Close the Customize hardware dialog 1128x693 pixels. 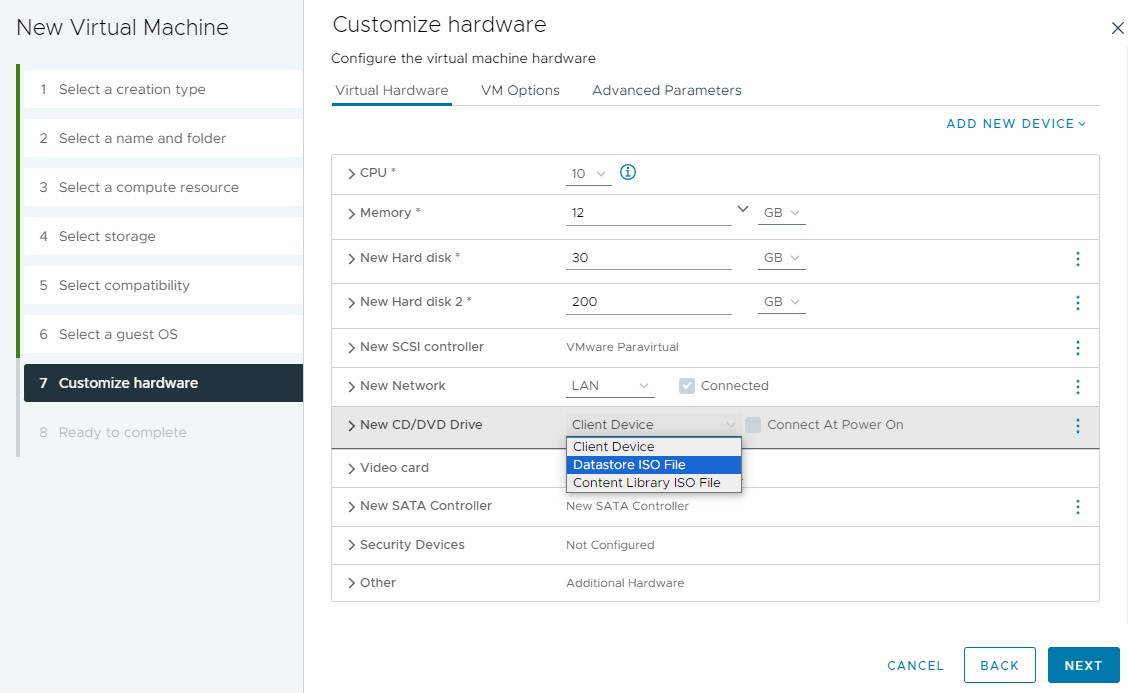tap(1117, 29)
